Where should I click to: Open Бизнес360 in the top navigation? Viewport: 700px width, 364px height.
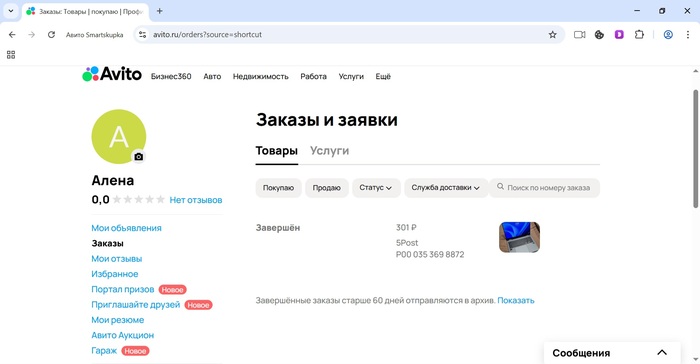(x=171, y=76)
